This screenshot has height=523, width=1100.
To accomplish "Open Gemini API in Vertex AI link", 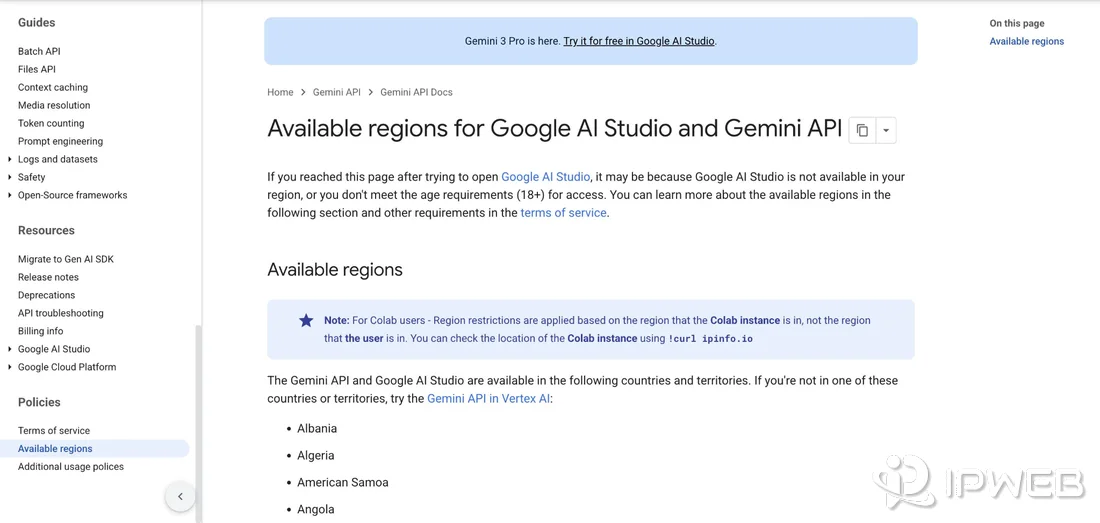I will [488, 399].
